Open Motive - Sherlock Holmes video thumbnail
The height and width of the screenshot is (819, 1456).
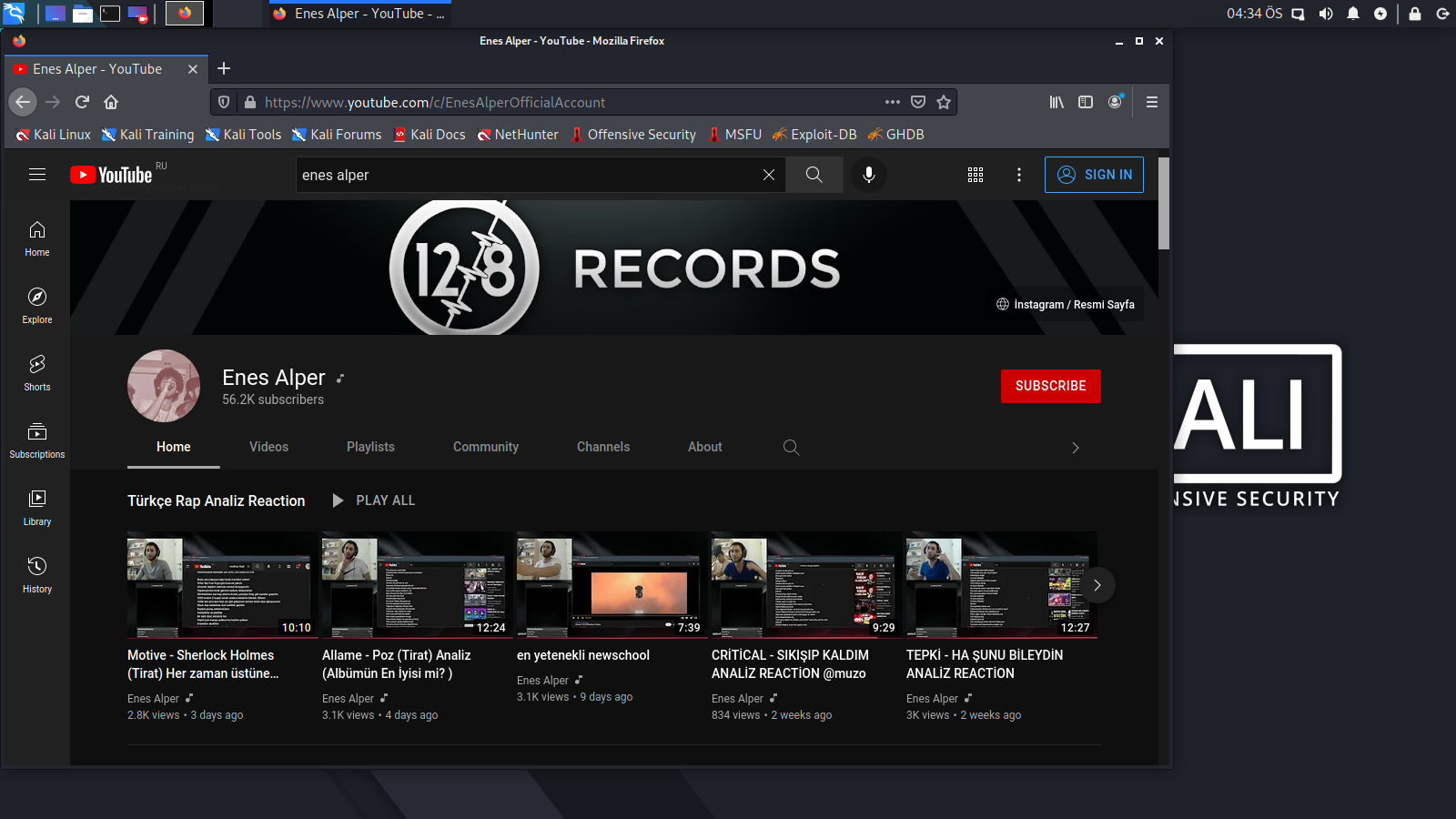click(x=222, y=584)
